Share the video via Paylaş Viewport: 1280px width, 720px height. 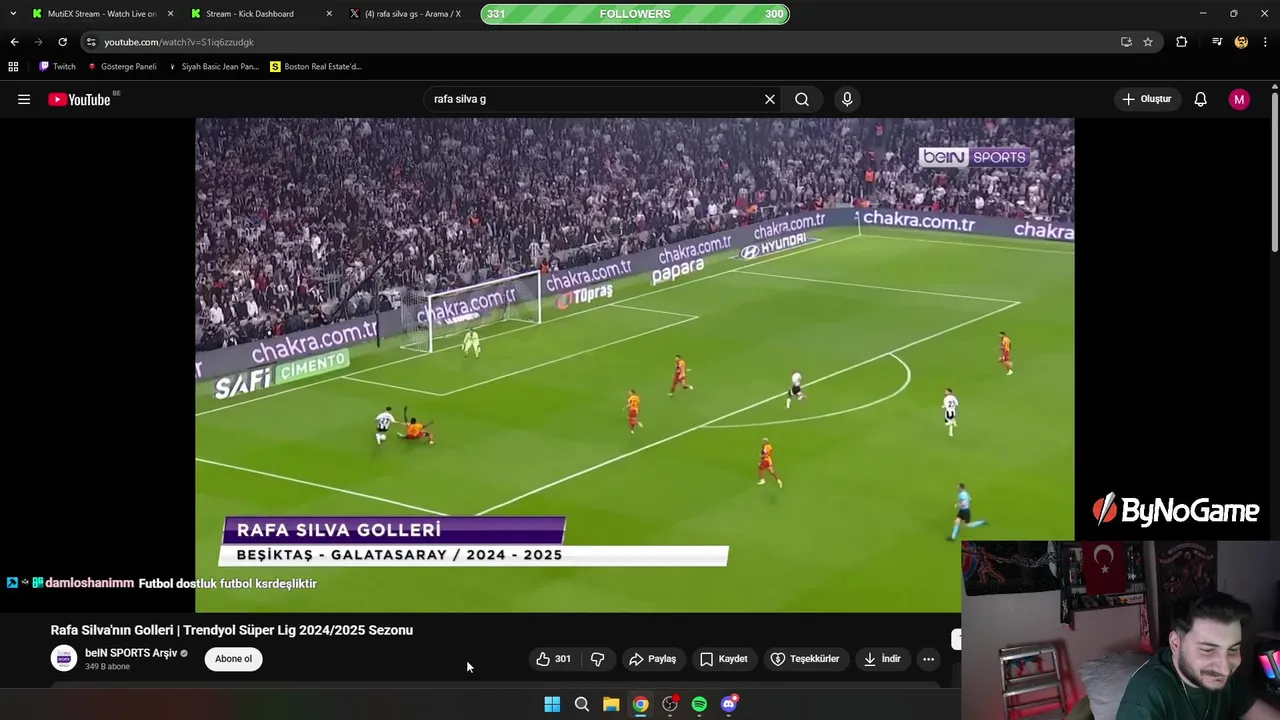pyautogui.click(x=653, y=659)
